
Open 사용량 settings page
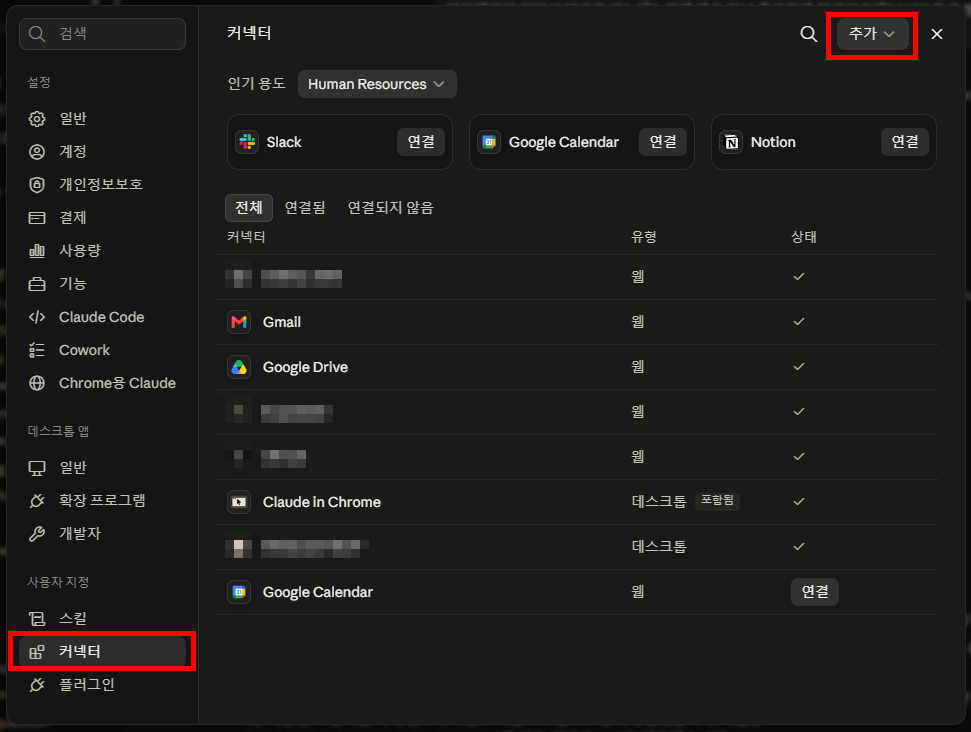coord(102,250)
